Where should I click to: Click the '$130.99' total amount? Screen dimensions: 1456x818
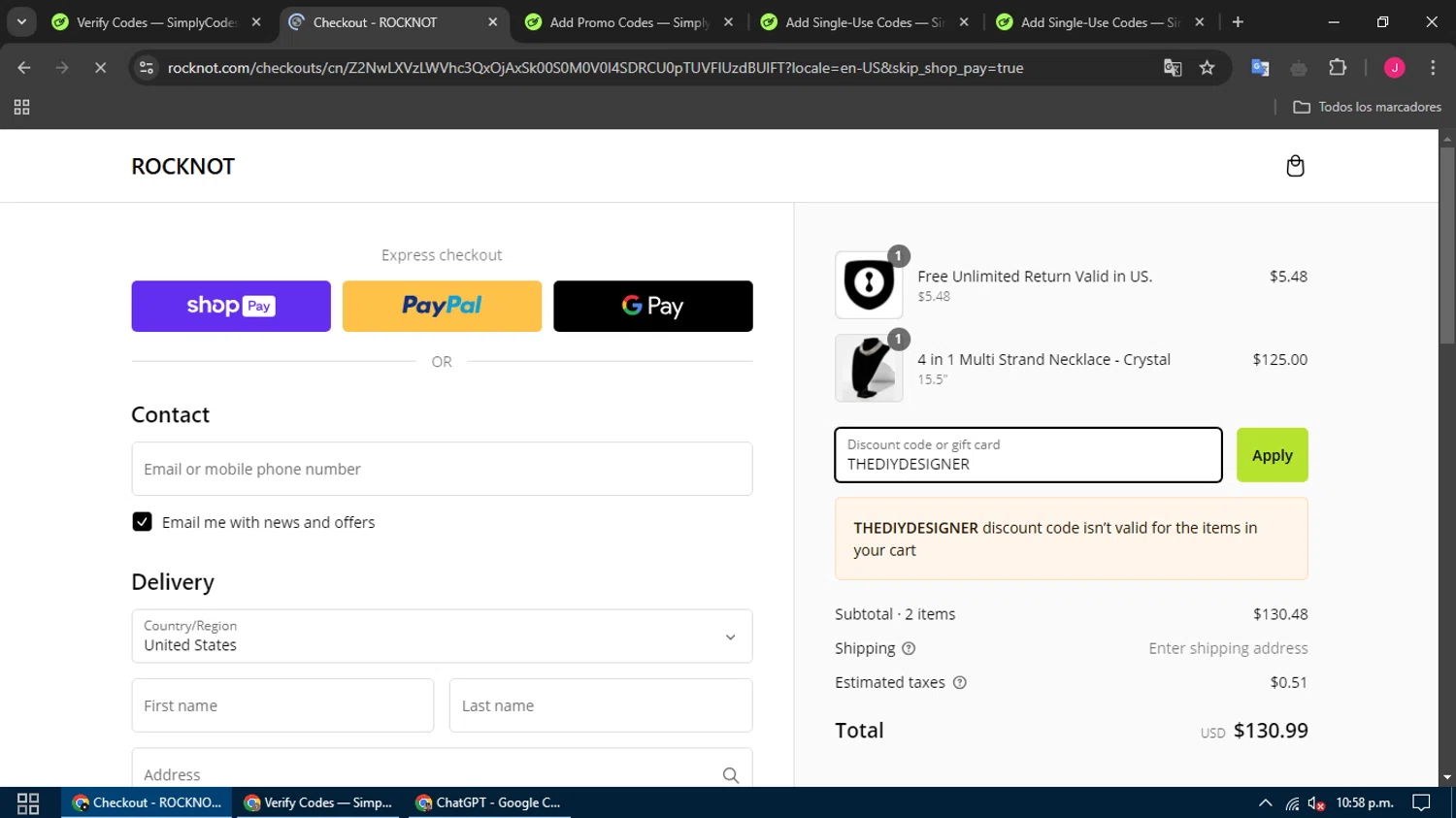tap(1271, 731)
